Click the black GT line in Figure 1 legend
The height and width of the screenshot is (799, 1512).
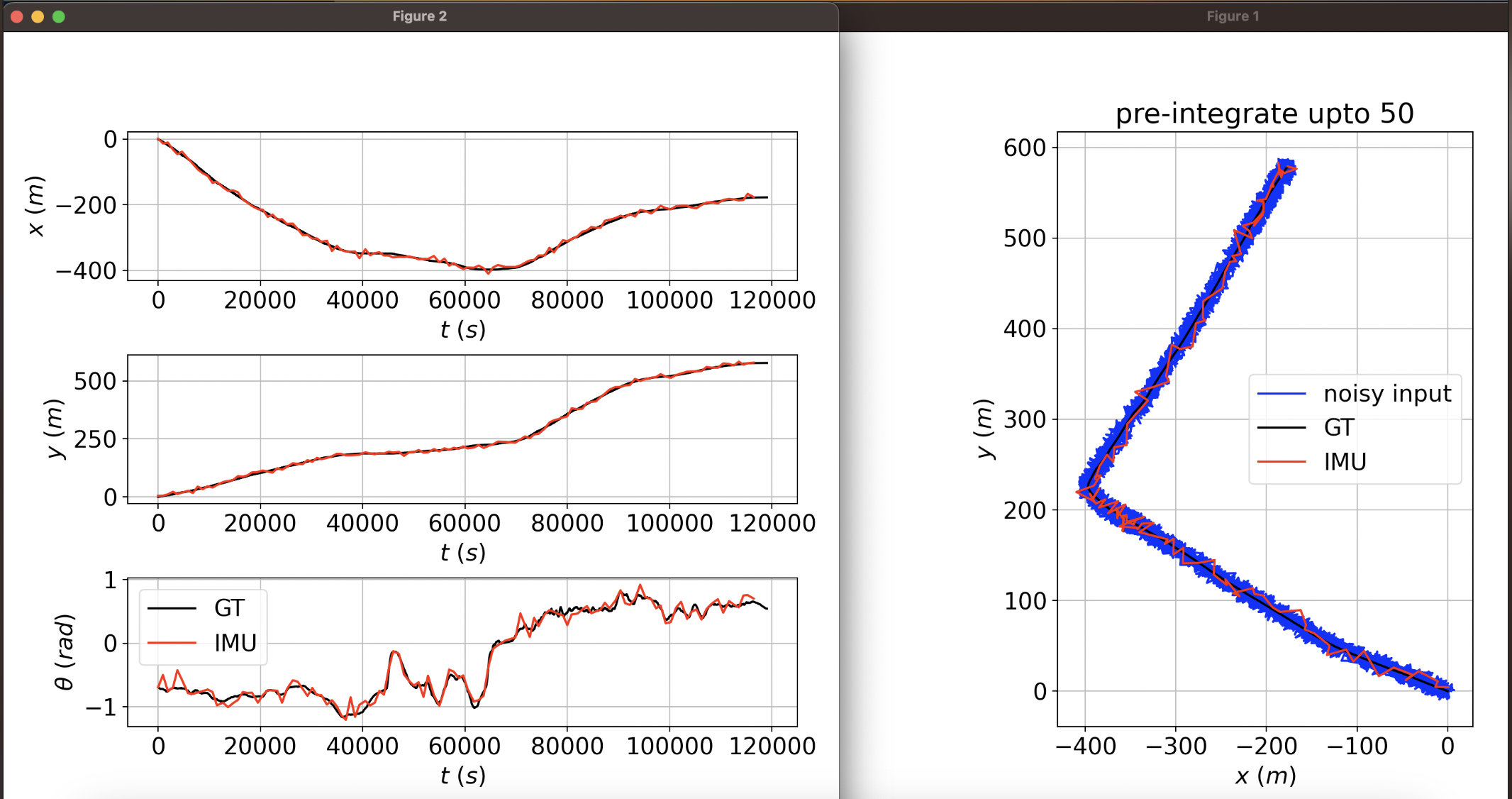pyautogui.click(x=1281, y=428)
